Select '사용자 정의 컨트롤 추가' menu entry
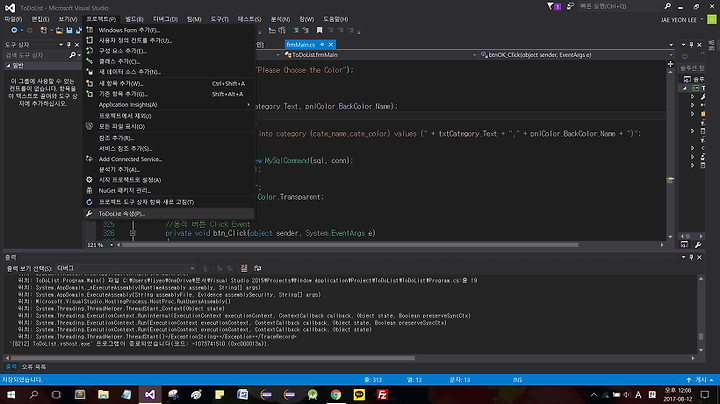The height and width of the screenshot is (404, 720). tap(169, 40)
